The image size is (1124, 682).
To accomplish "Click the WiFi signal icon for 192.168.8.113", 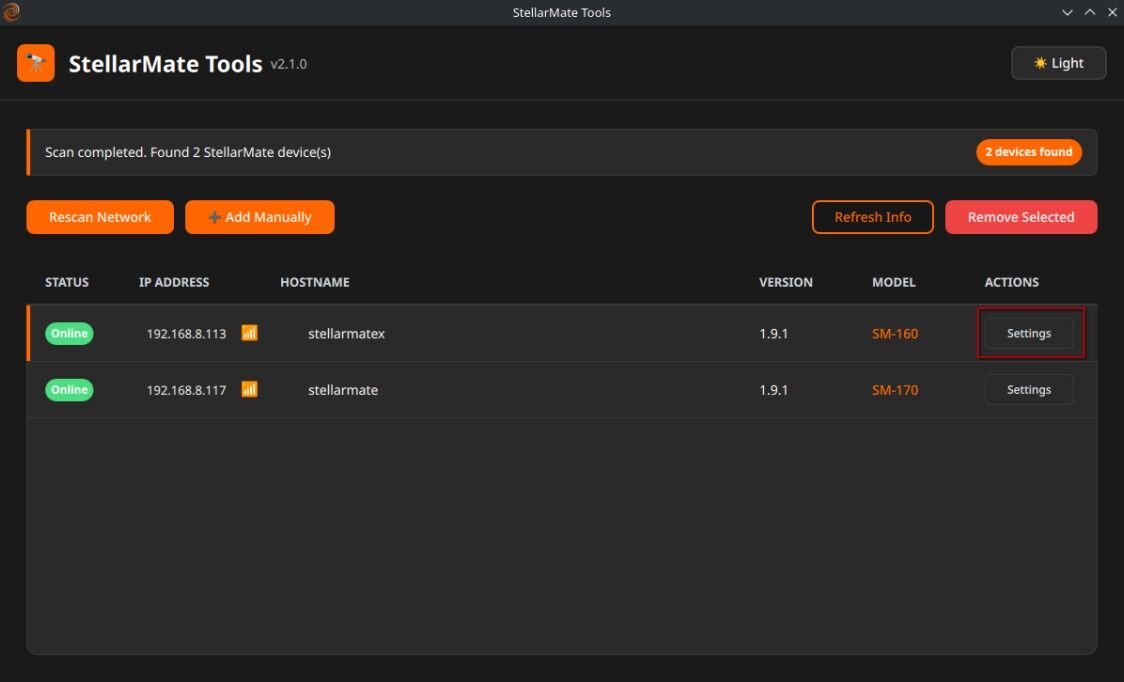I will (x=249, y=333).
